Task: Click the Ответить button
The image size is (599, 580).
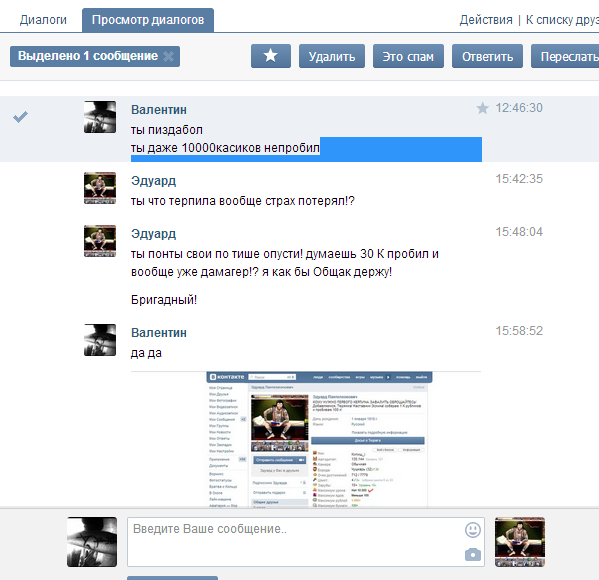Action: point(487,56)
